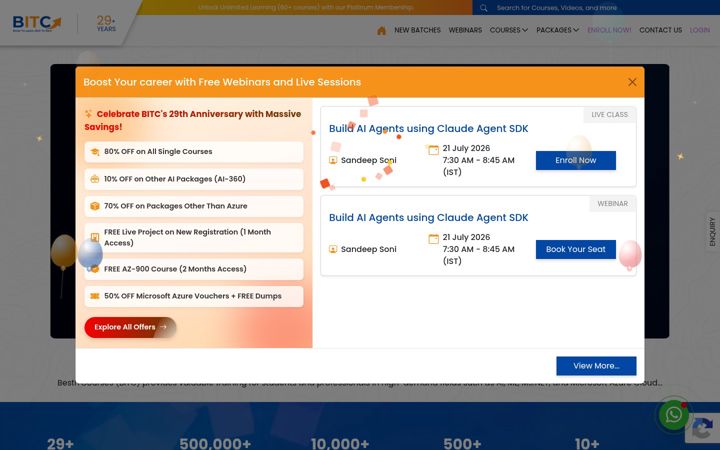Click the 10,000+ statistic
Image resolution: width=720 pixels, height=450 pixels.
[x=340, y=444]
